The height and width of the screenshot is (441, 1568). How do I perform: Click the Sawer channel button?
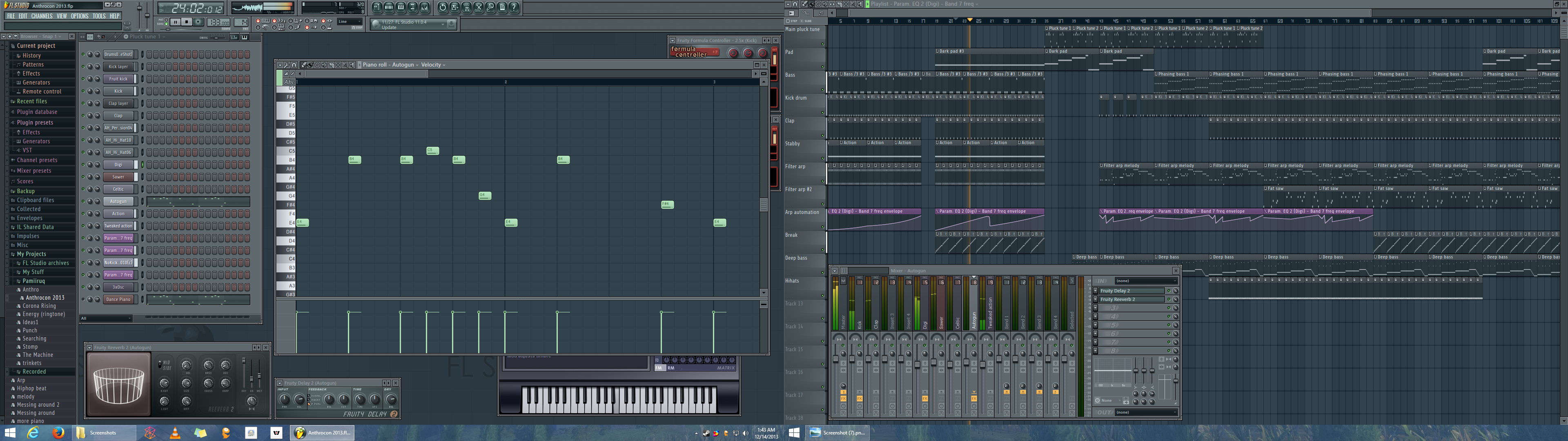118,177
